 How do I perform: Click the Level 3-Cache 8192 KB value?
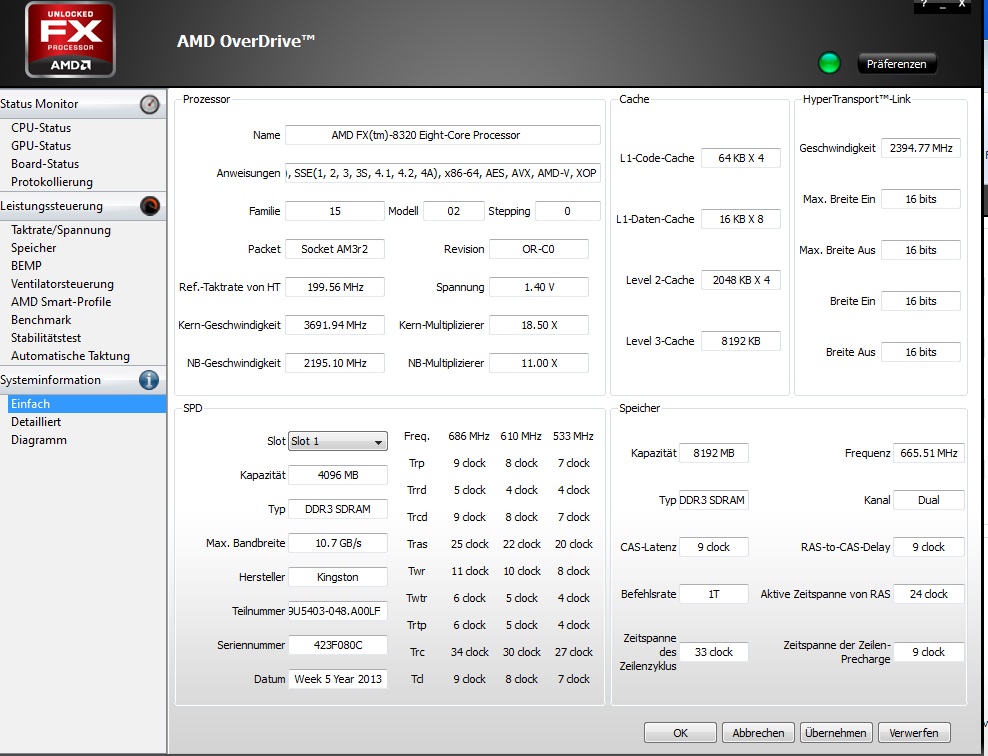pyautogui.click(x=741, y=341)
